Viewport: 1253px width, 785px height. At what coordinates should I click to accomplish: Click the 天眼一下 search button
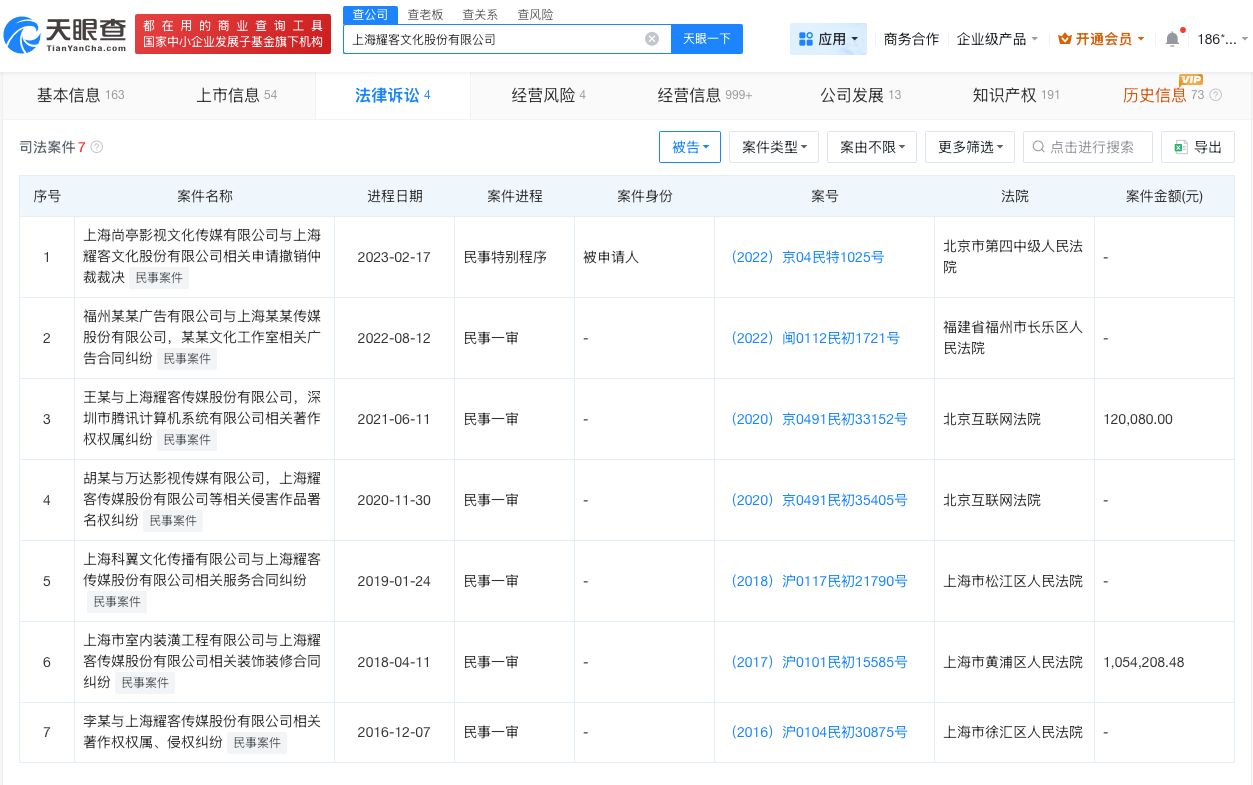point(709,38)
